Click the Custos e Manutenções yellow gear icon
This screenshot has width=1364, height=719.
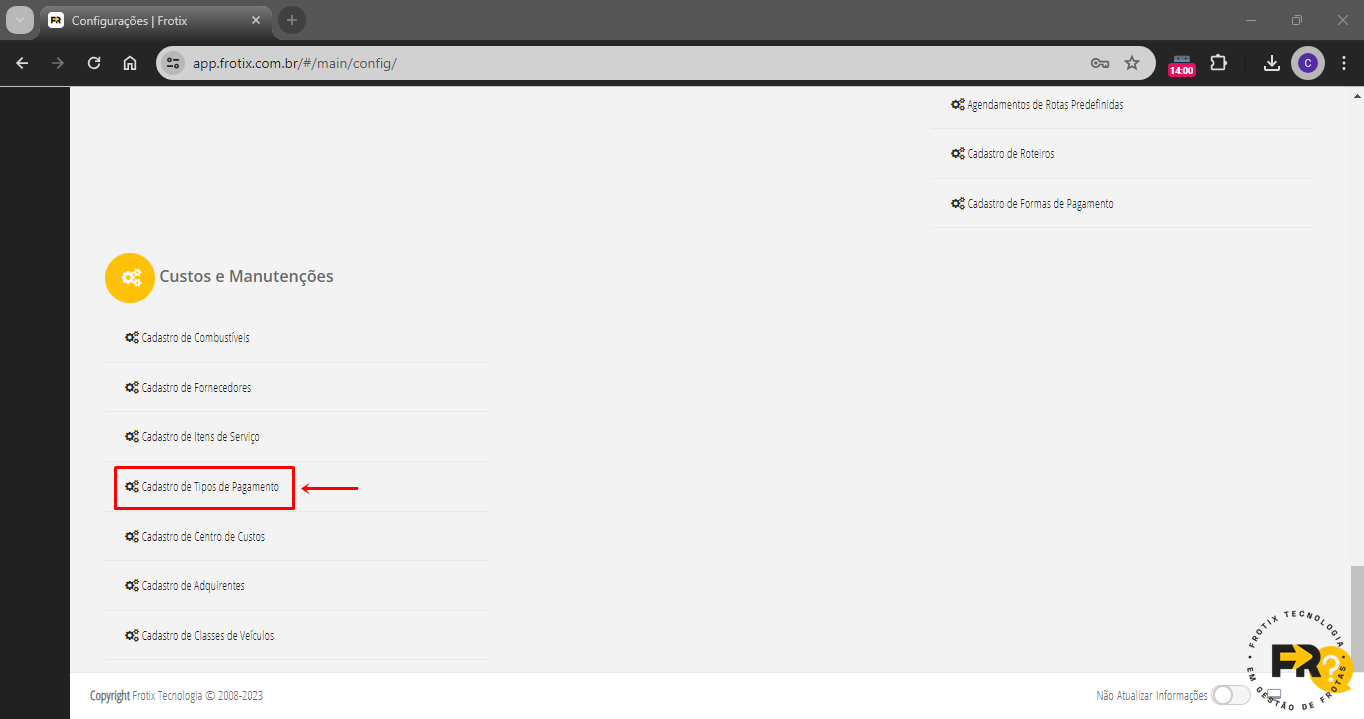click(x=130, y=277)
